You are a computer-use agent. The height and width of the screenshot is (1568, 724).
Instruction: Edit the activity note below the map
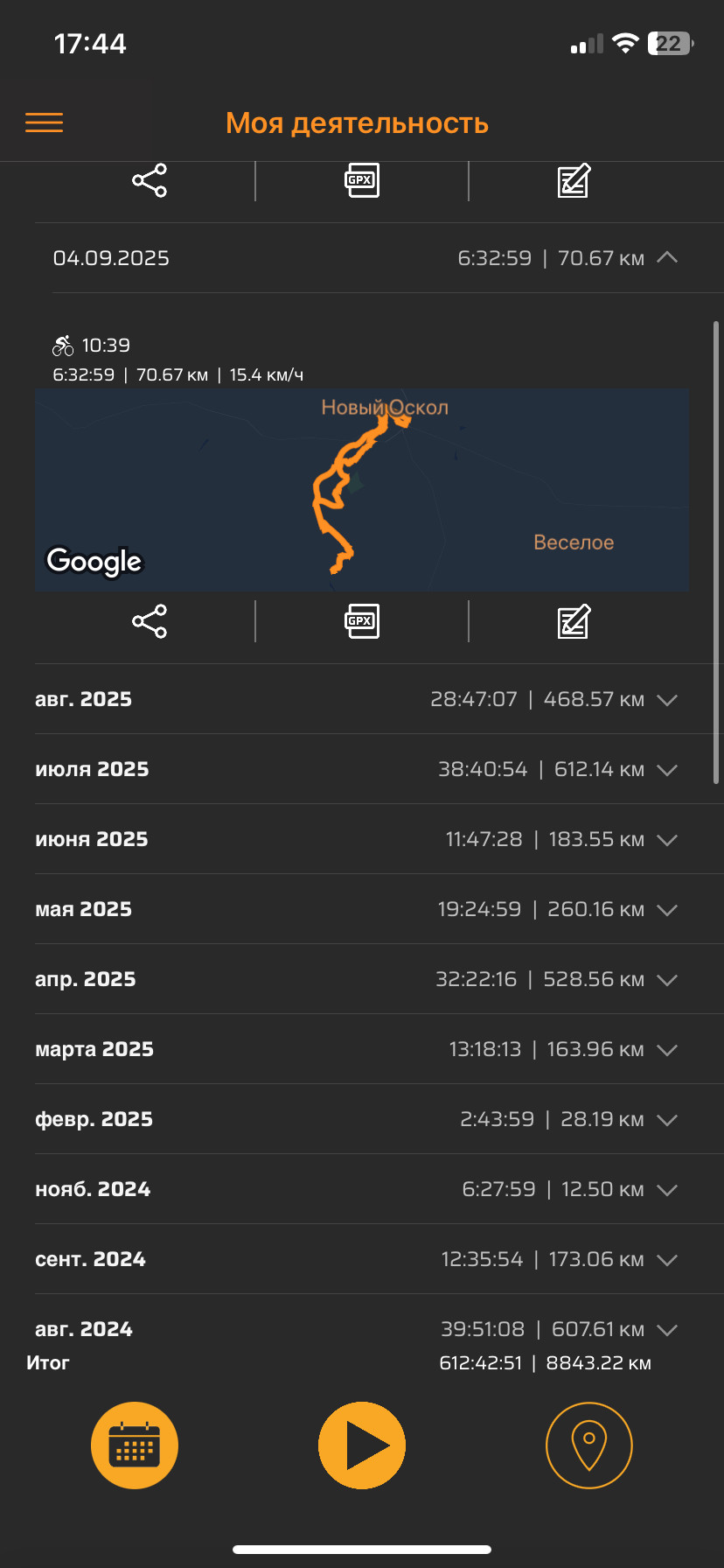click(574, 621)
